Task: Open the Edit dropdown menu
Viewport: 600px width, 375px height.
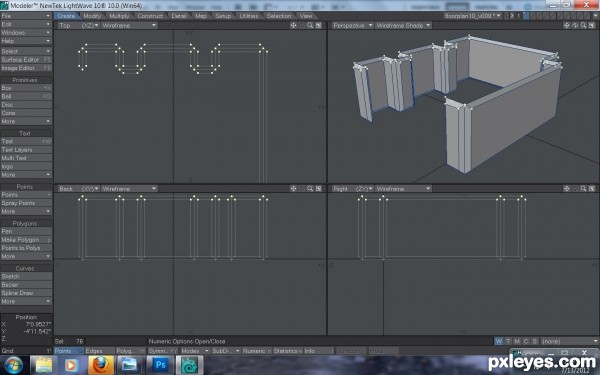Action: (26, 24)
